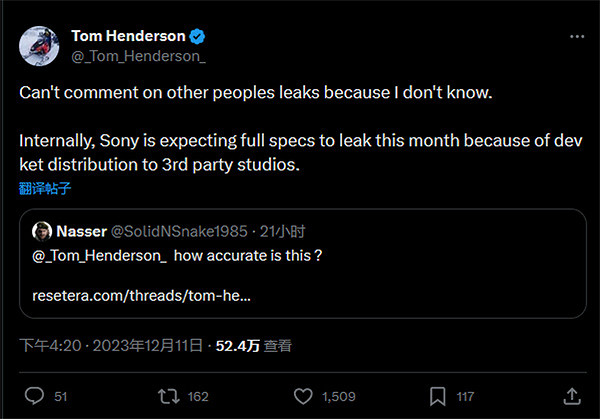600x419 pixels.
Task: Retweet this post
Action: [x=169, y=396]
